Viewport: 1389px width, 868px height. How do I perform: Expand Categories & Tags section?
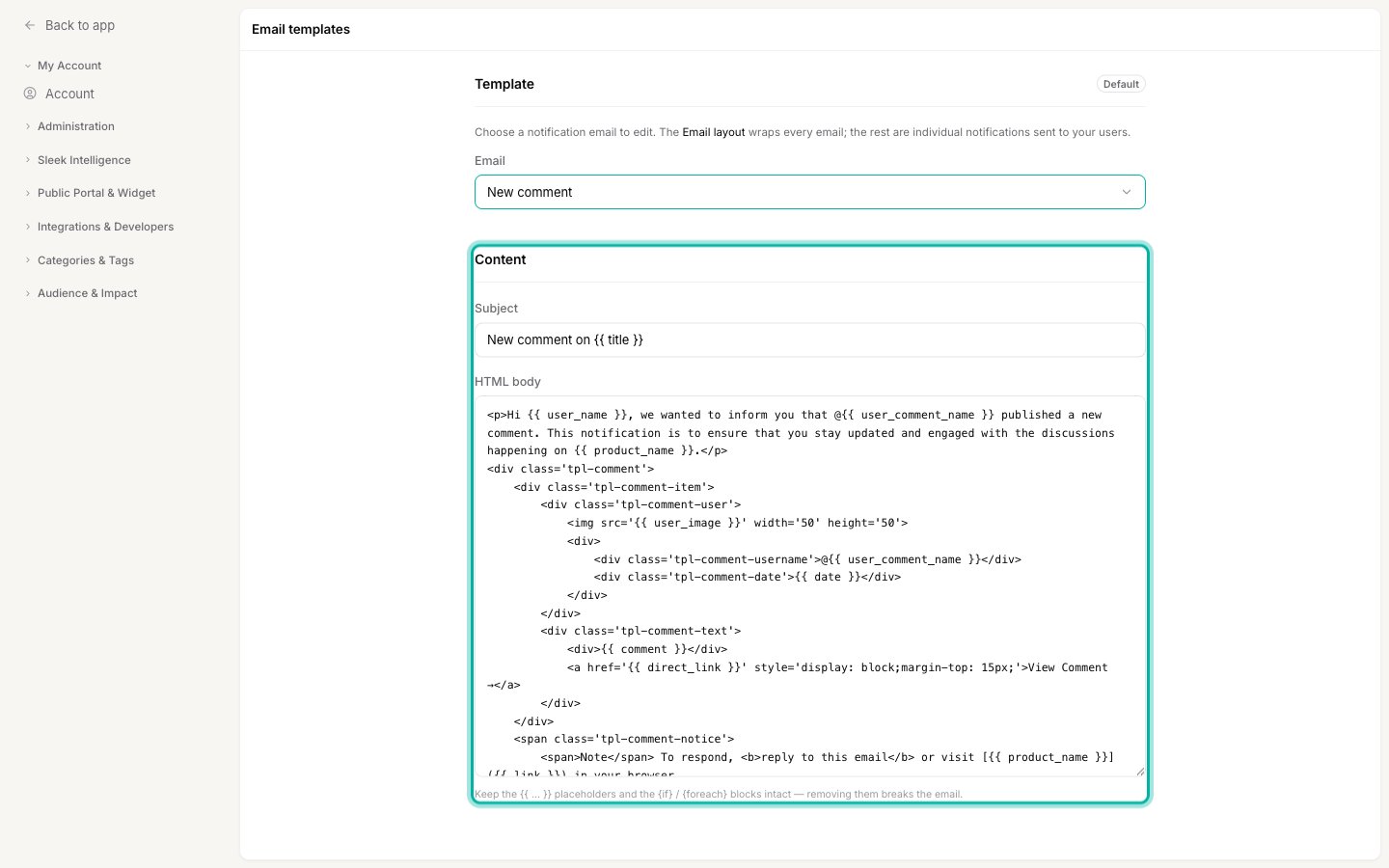click(86, 260)
